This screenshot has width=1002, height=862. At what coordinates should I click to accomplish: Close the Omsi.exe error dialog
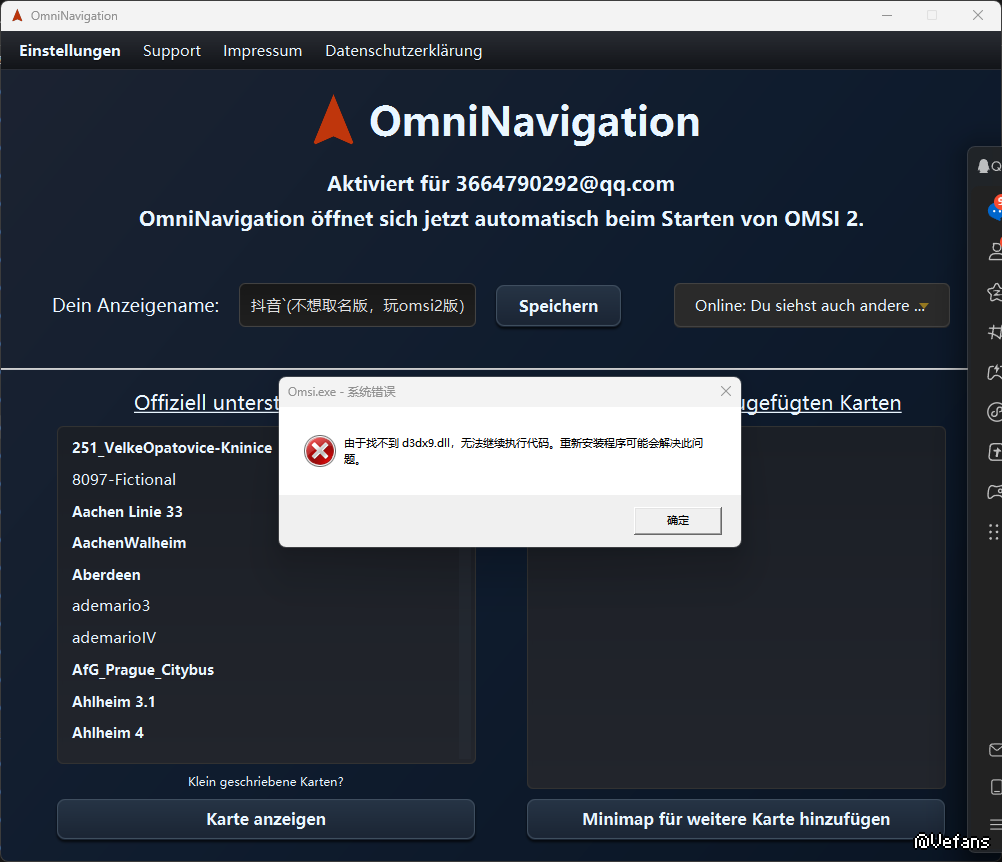[x=725, y=391]
